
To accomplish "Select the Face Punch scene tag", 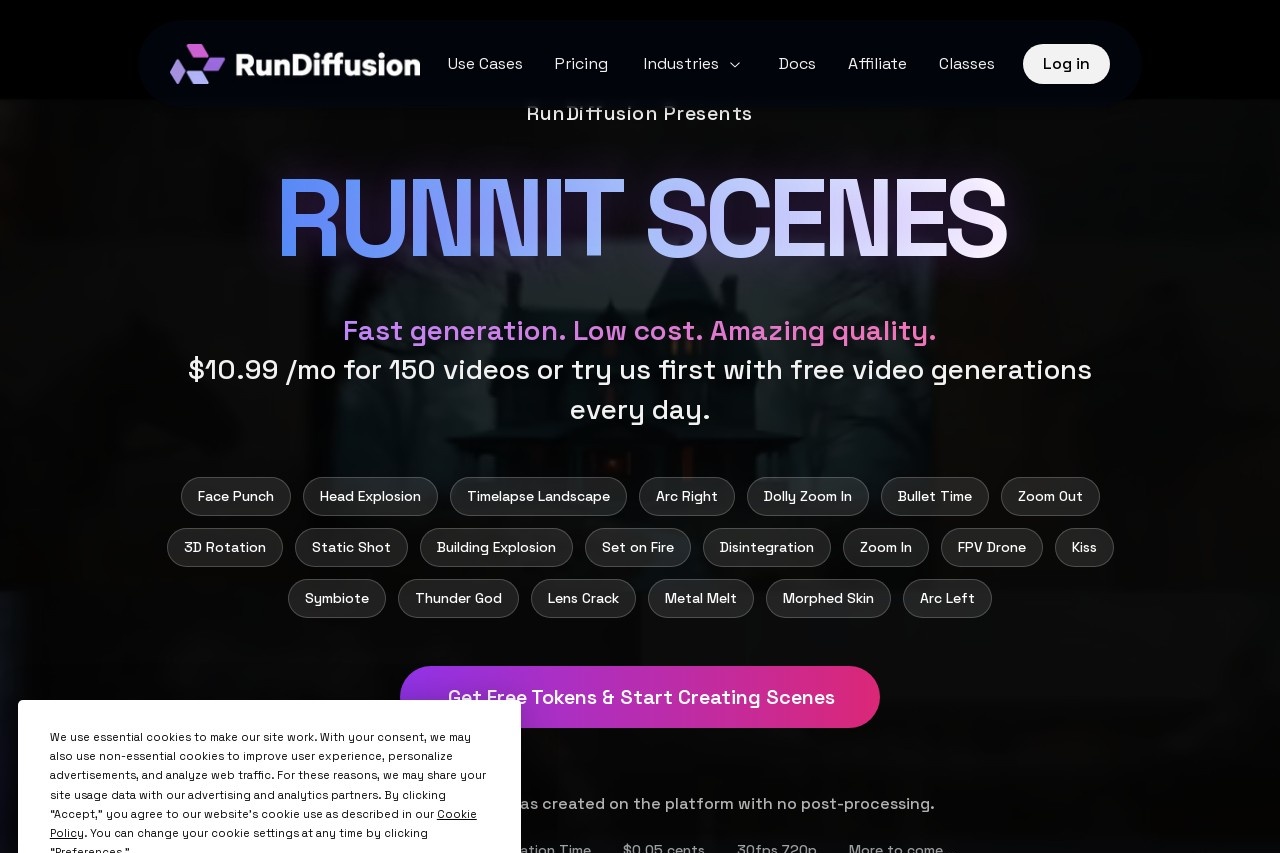I will point(236,496).
